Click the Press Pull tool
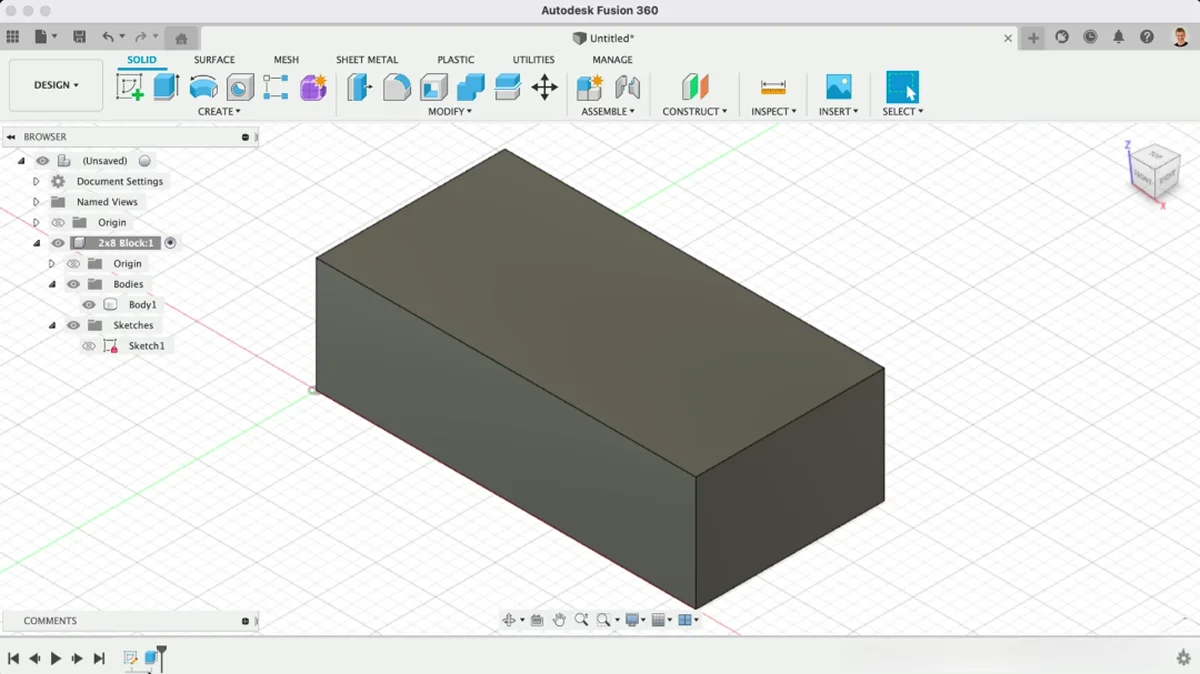The height and width of the screenshot is (674, 1200). [x=359, y=87]
